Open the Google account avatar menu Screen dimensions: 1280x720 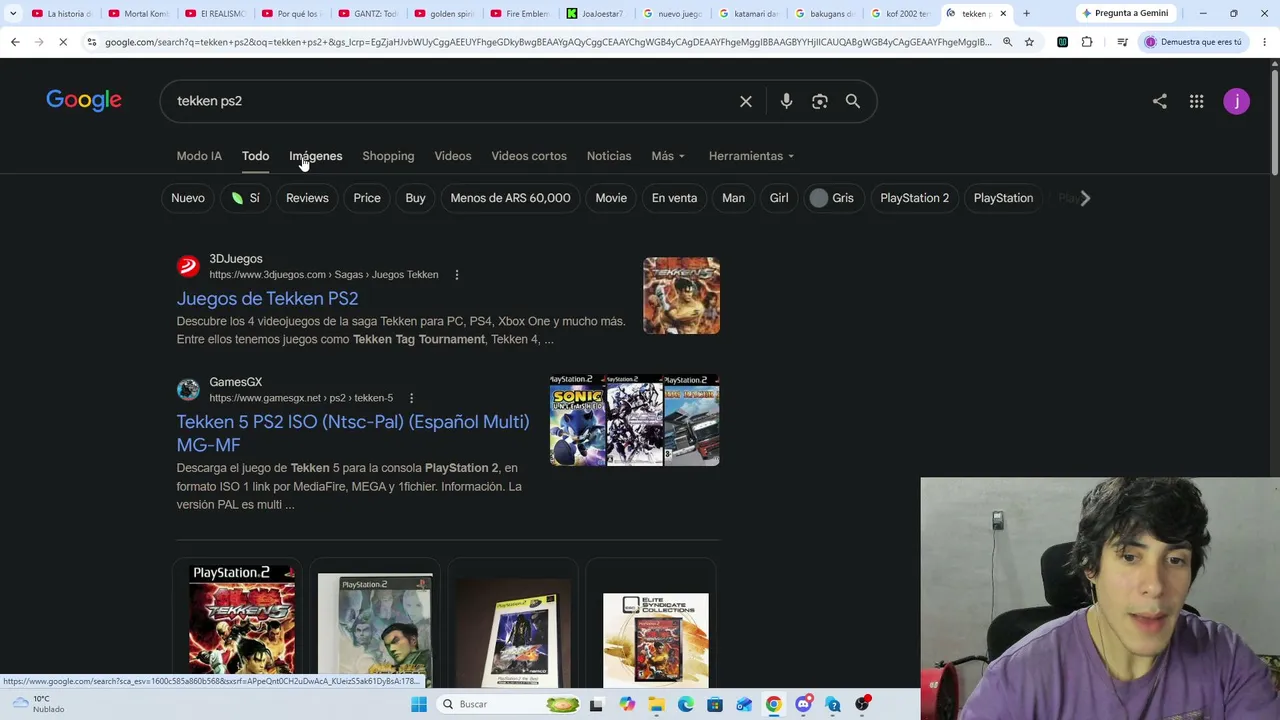[1237, 101]
